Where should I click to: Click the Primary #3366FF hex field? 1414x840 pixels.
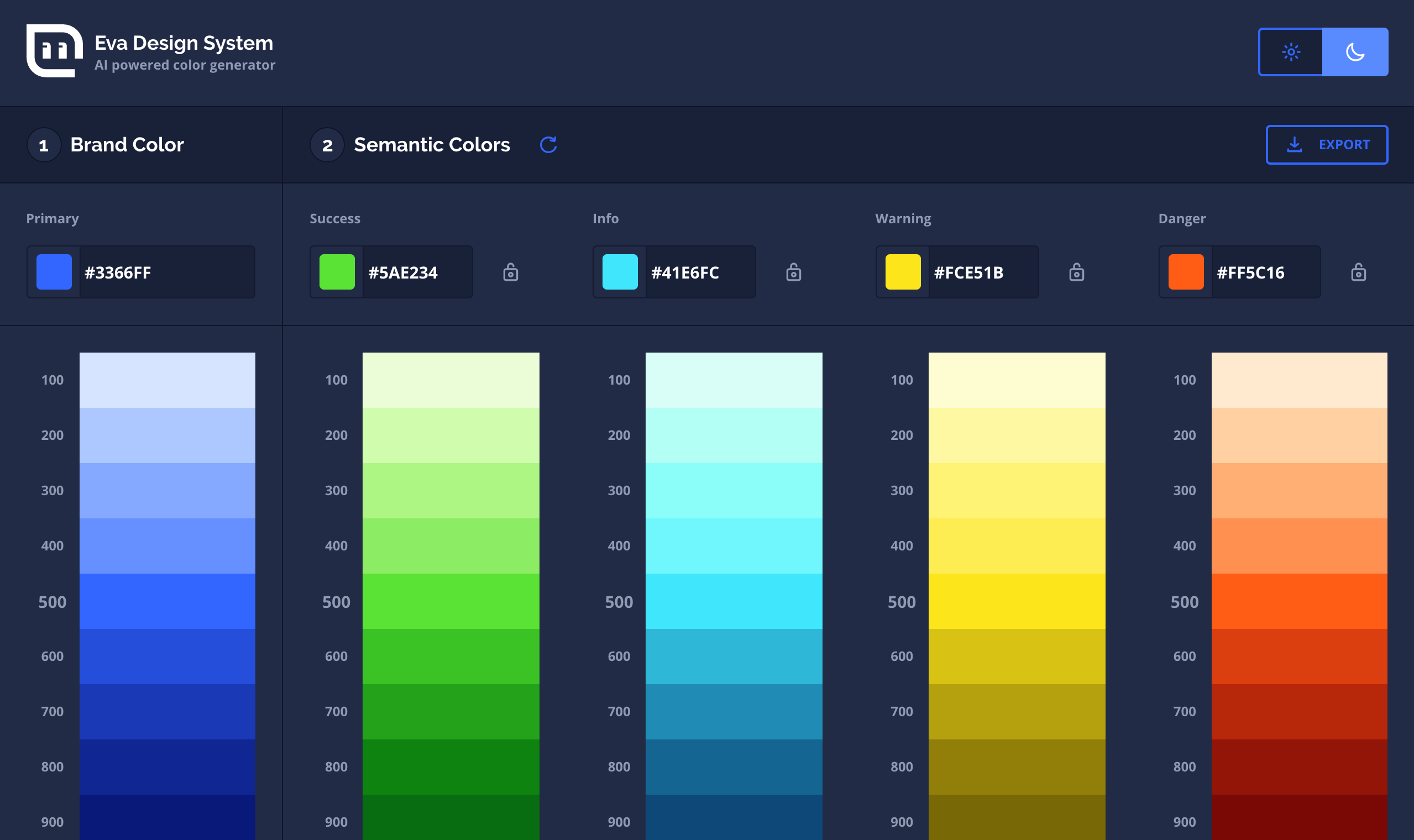point(166,272)
